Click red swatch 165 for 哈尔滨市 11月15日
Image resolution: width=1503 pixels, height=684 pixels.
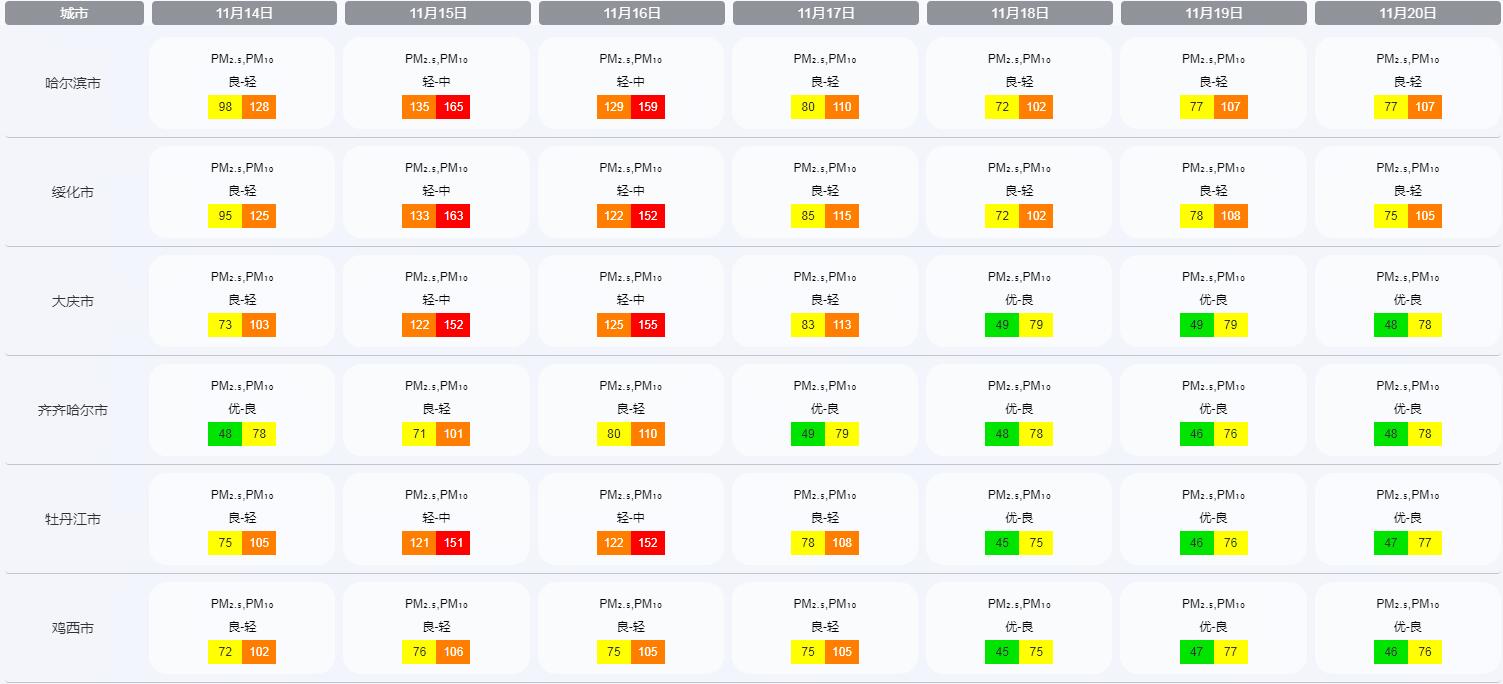tap(453, 107)
